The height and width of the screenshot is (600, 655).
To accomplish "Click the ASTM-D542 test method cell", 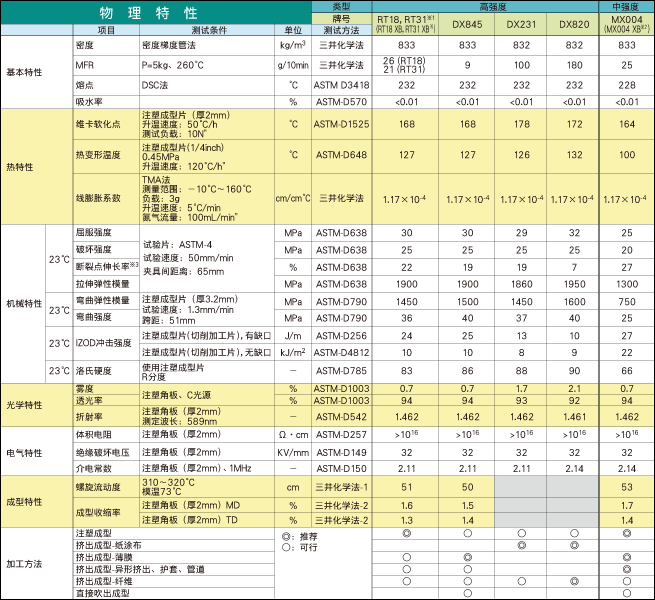I will point(341,417).
